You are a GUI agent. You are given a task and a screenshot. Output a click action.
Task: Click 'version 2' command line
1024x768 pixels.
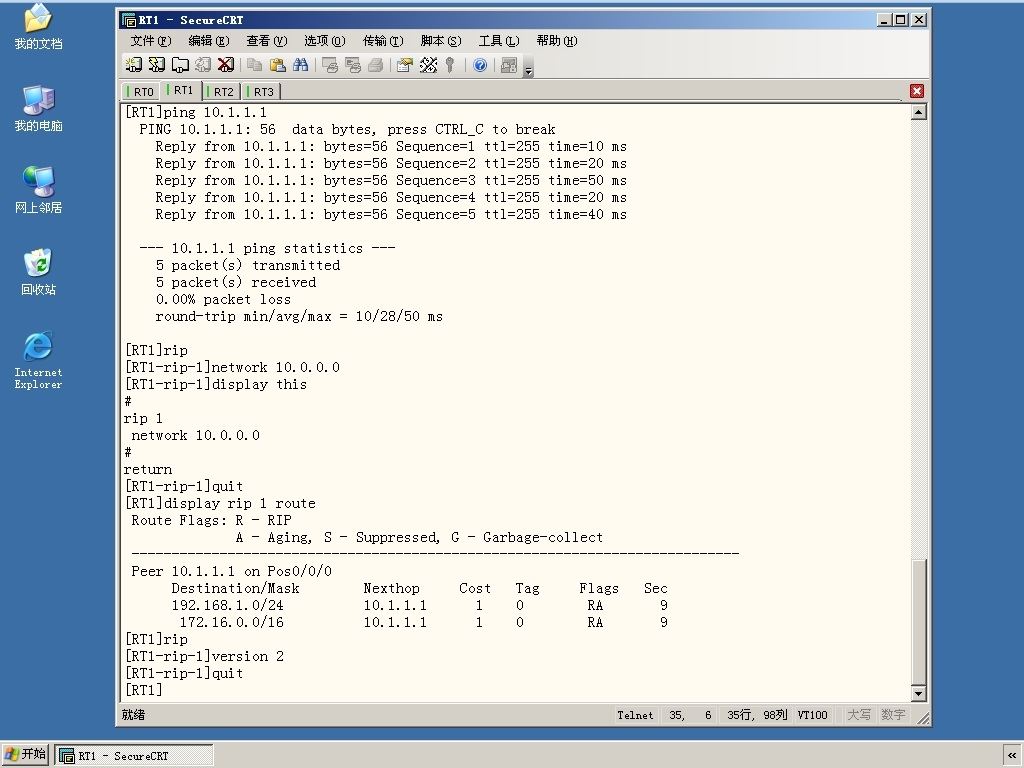[204, 656]
